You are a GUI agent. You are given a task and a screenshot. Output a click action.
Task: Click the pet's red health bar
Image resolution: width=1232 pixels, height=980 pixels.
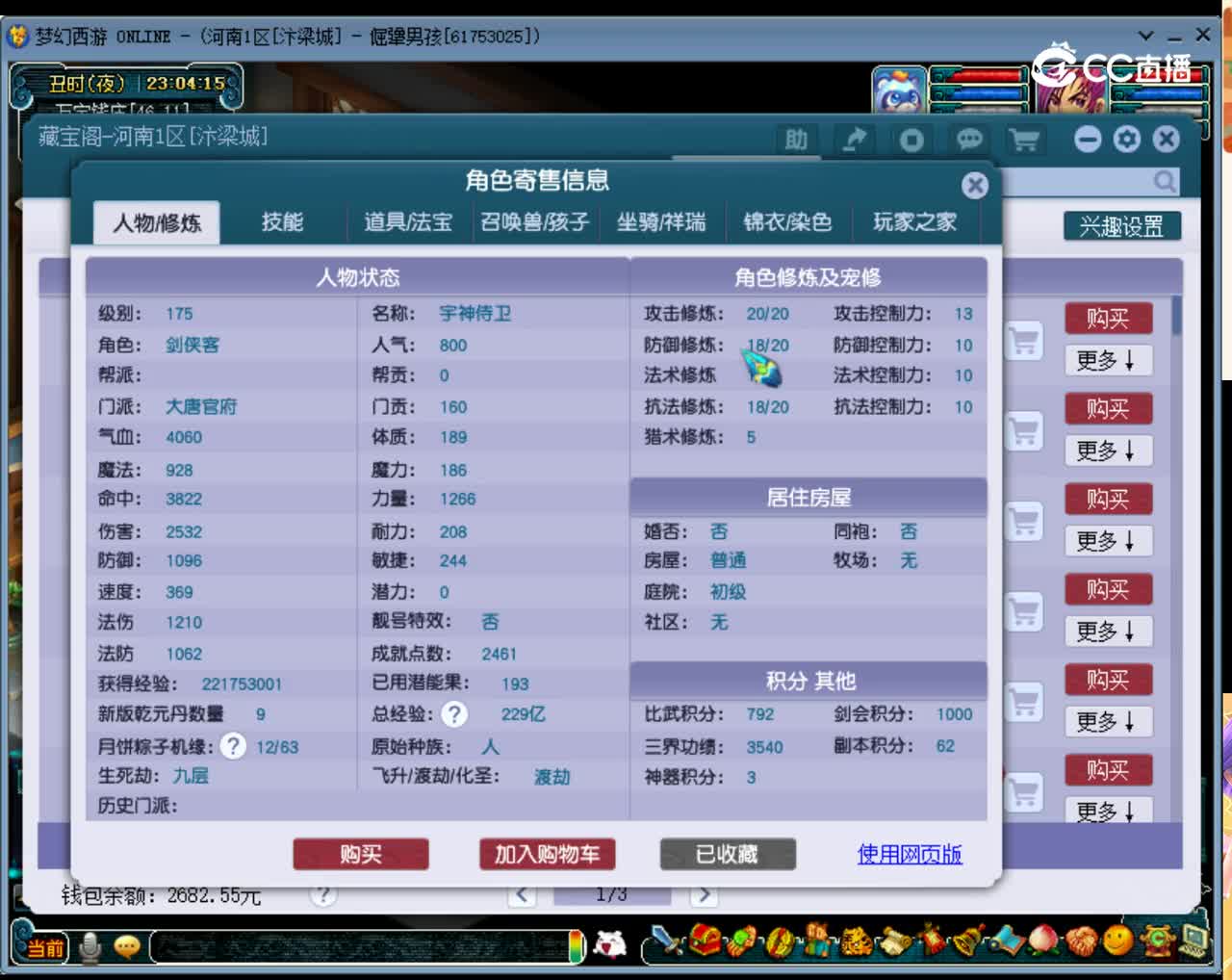tap(981, 76)
